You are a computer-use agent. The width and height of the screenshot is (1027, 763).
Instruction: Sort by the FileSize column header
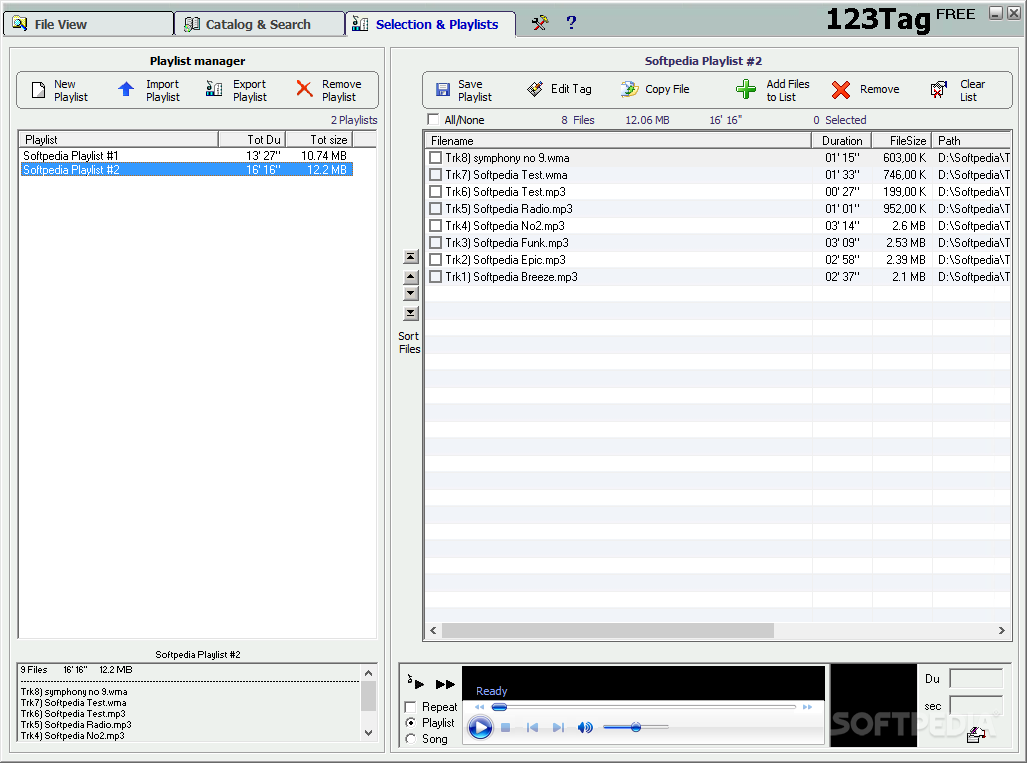(x=902, y=141)
